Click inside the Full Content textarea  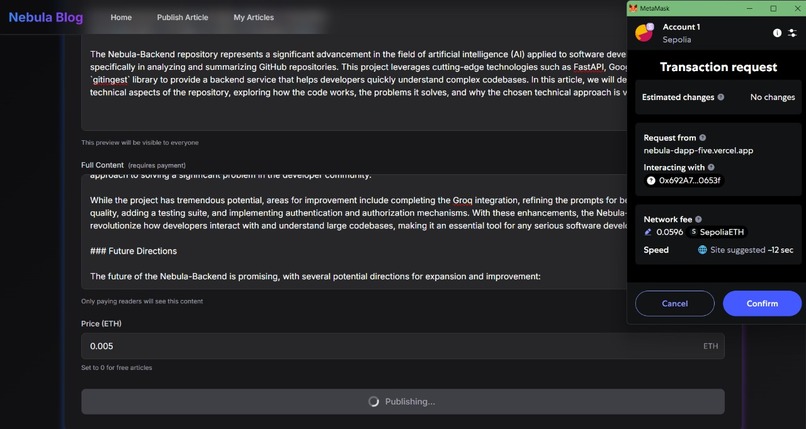[x=354, y=232]
